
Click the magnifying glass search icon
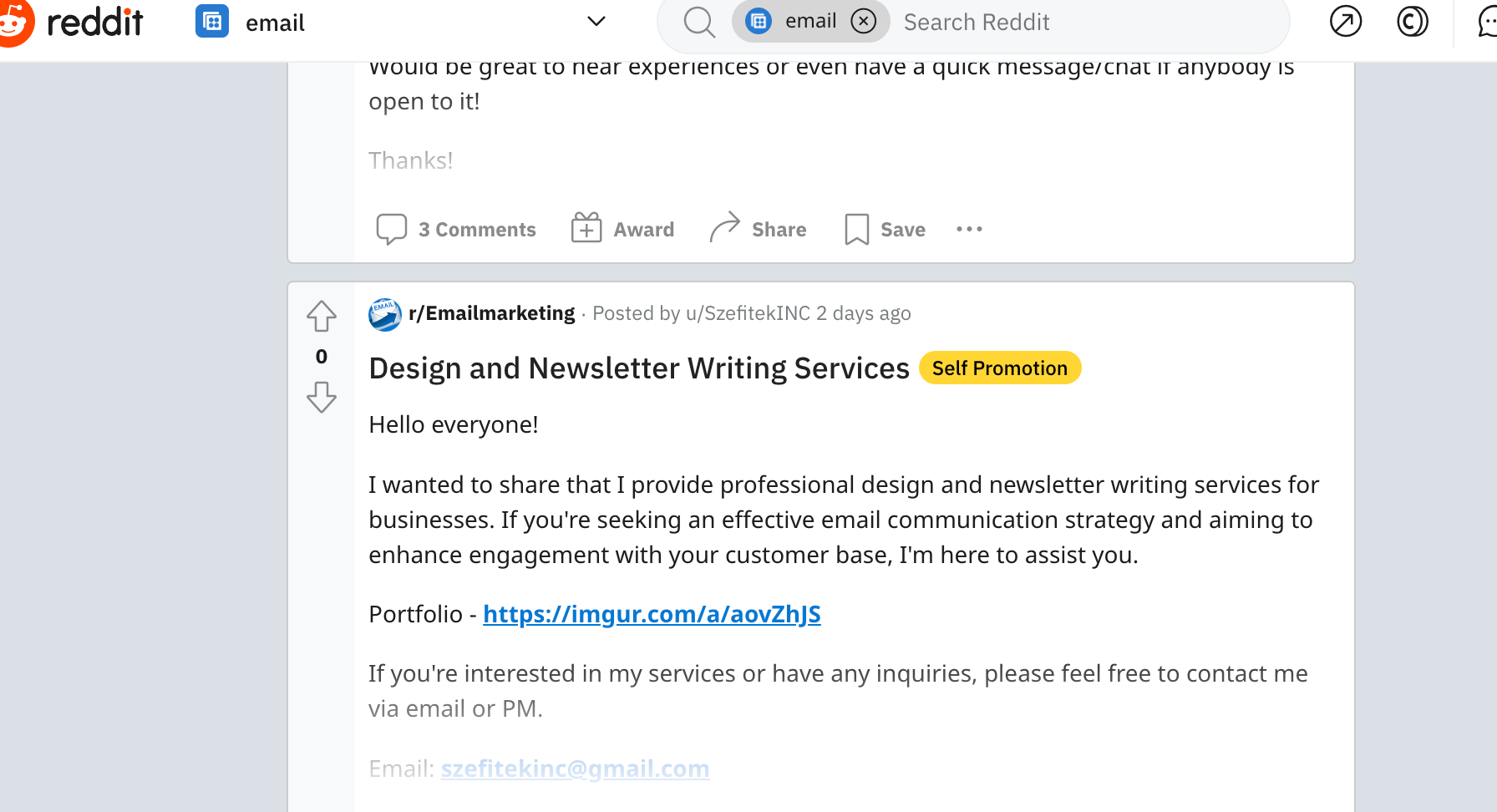click(699, 23)
